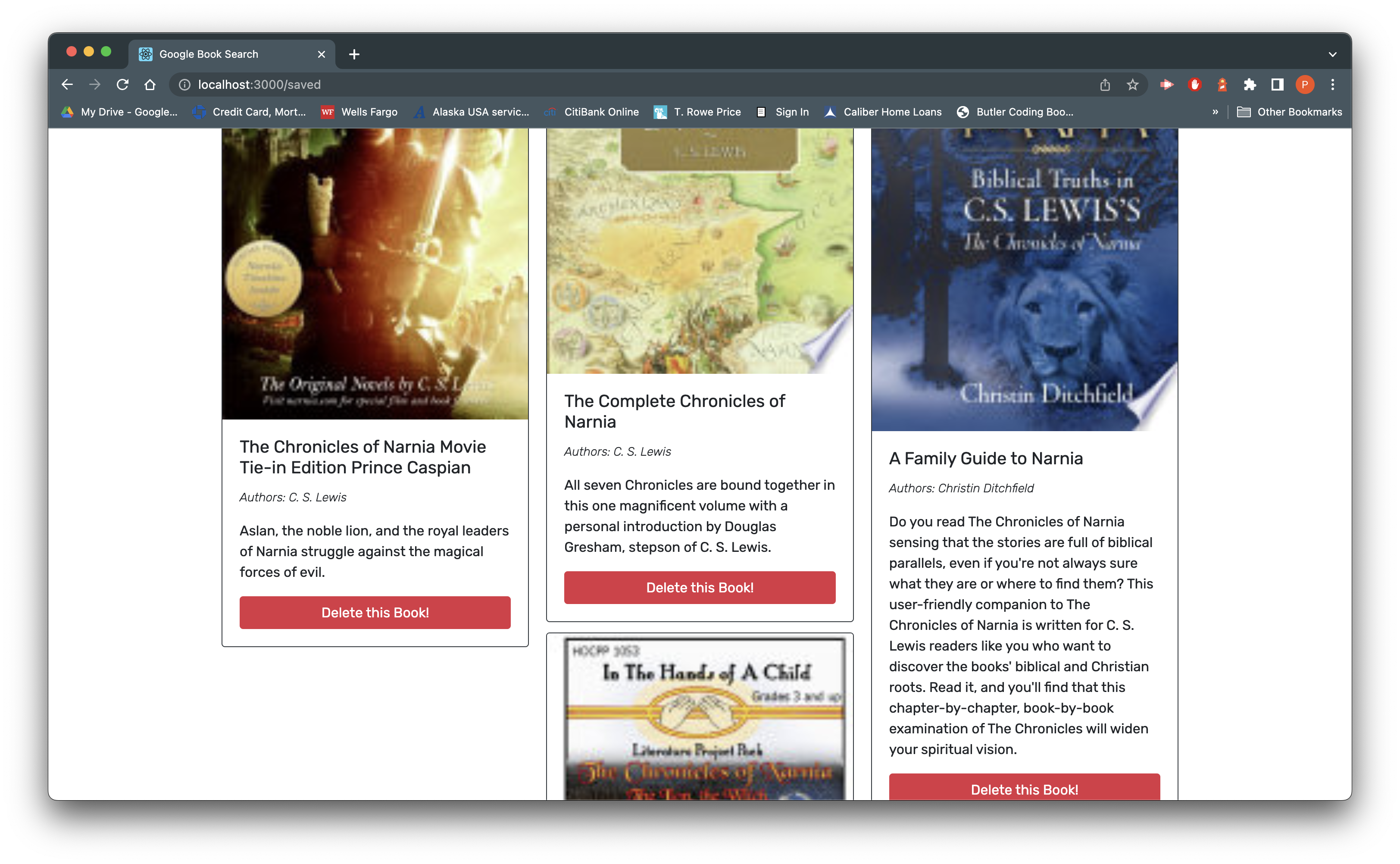This screenshot has height=864, width=1400.
Task: Click the browser forward arrow
Action: point(95,85)
